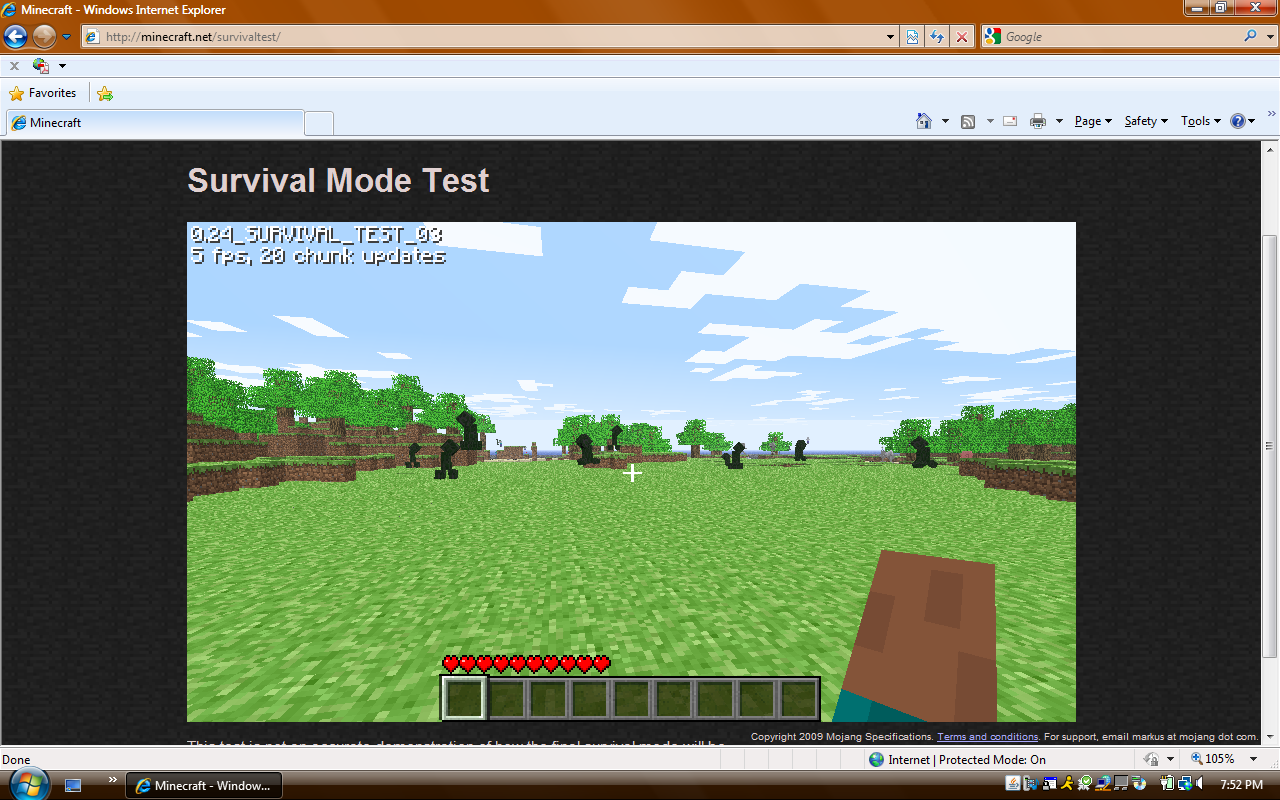
Task: Expand the feeds dropdown arrow
Action: click(990, 121)
